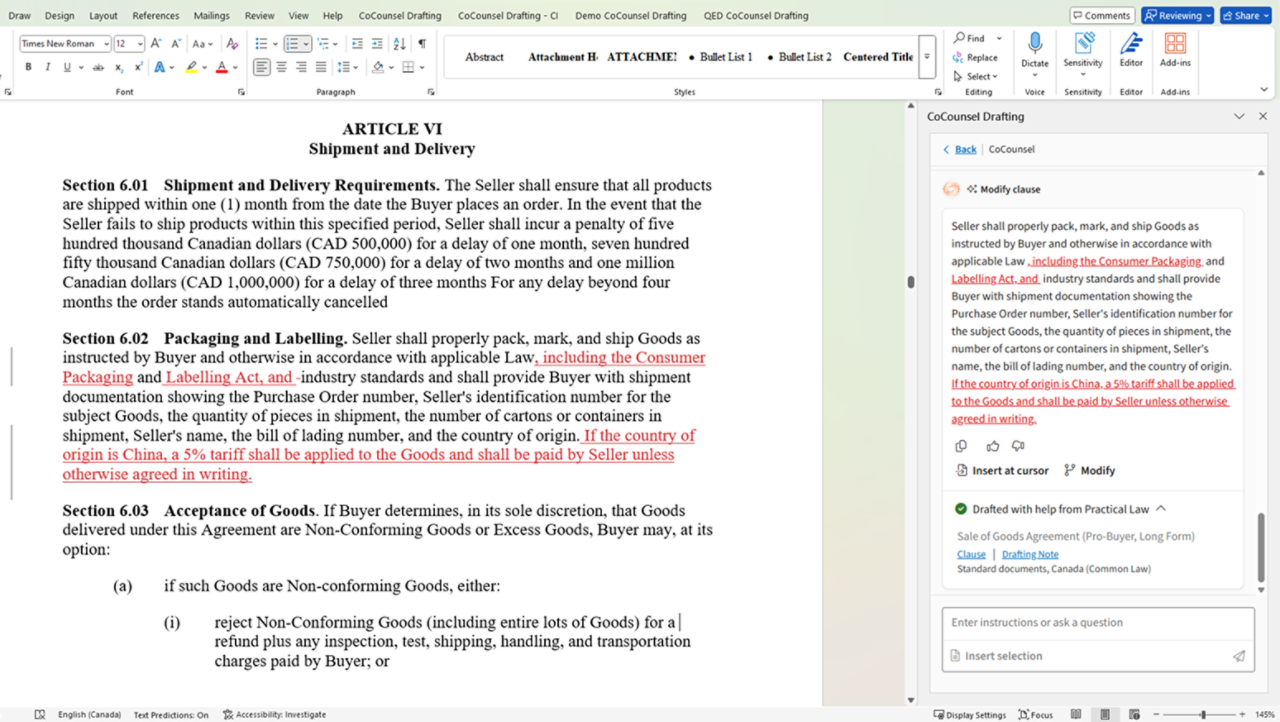Open the Clause link

[971, 554]
